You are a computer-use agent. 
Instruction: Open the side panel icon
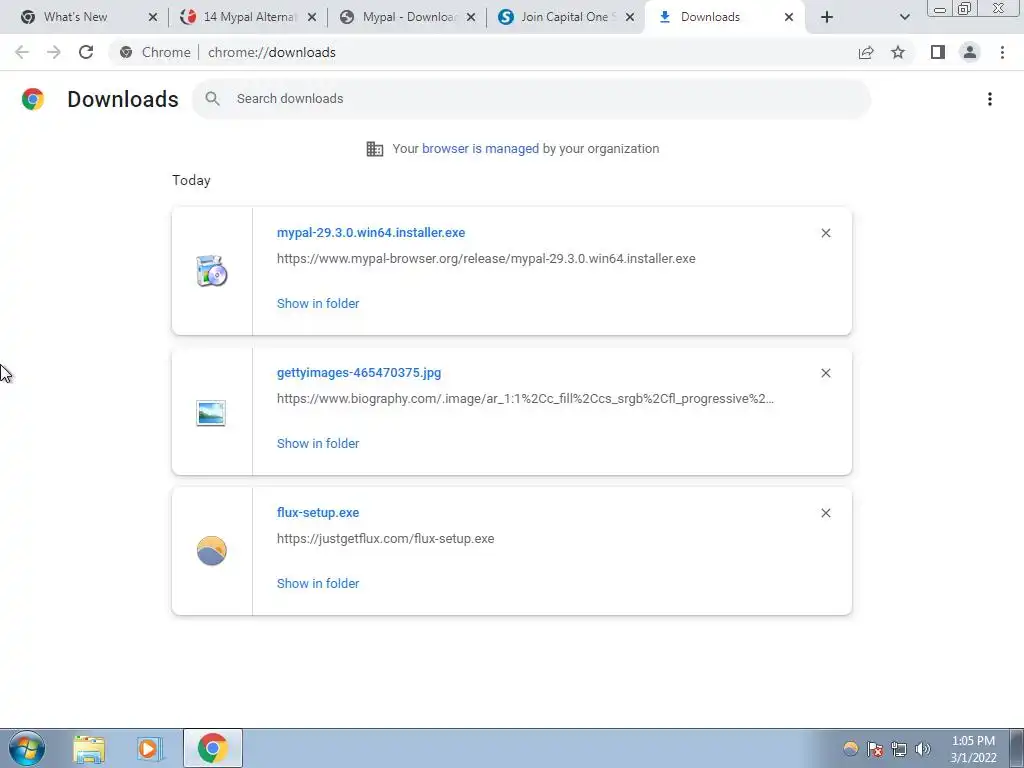tap(938, 52)
